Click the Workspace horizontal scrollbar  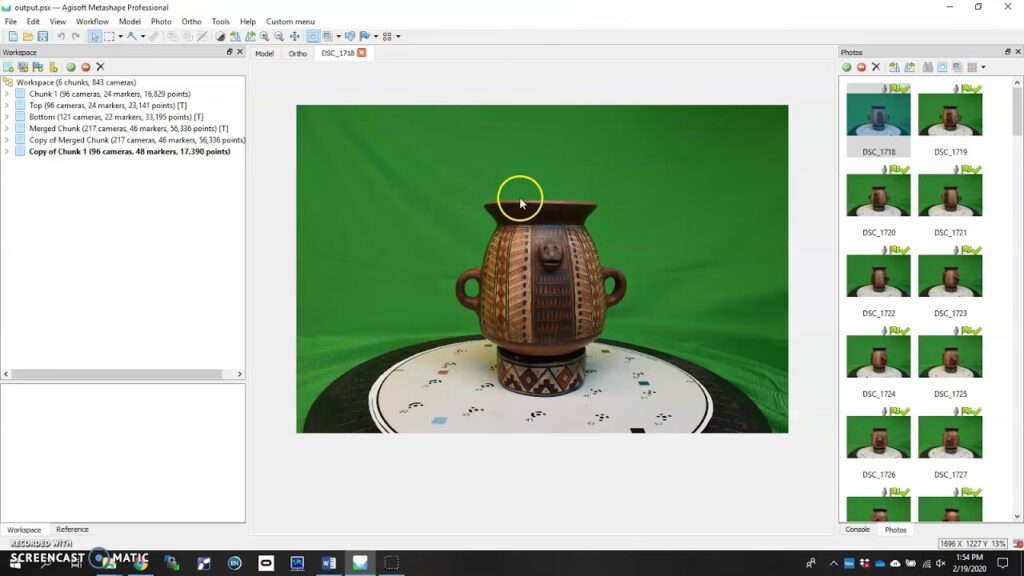(115, 374)
